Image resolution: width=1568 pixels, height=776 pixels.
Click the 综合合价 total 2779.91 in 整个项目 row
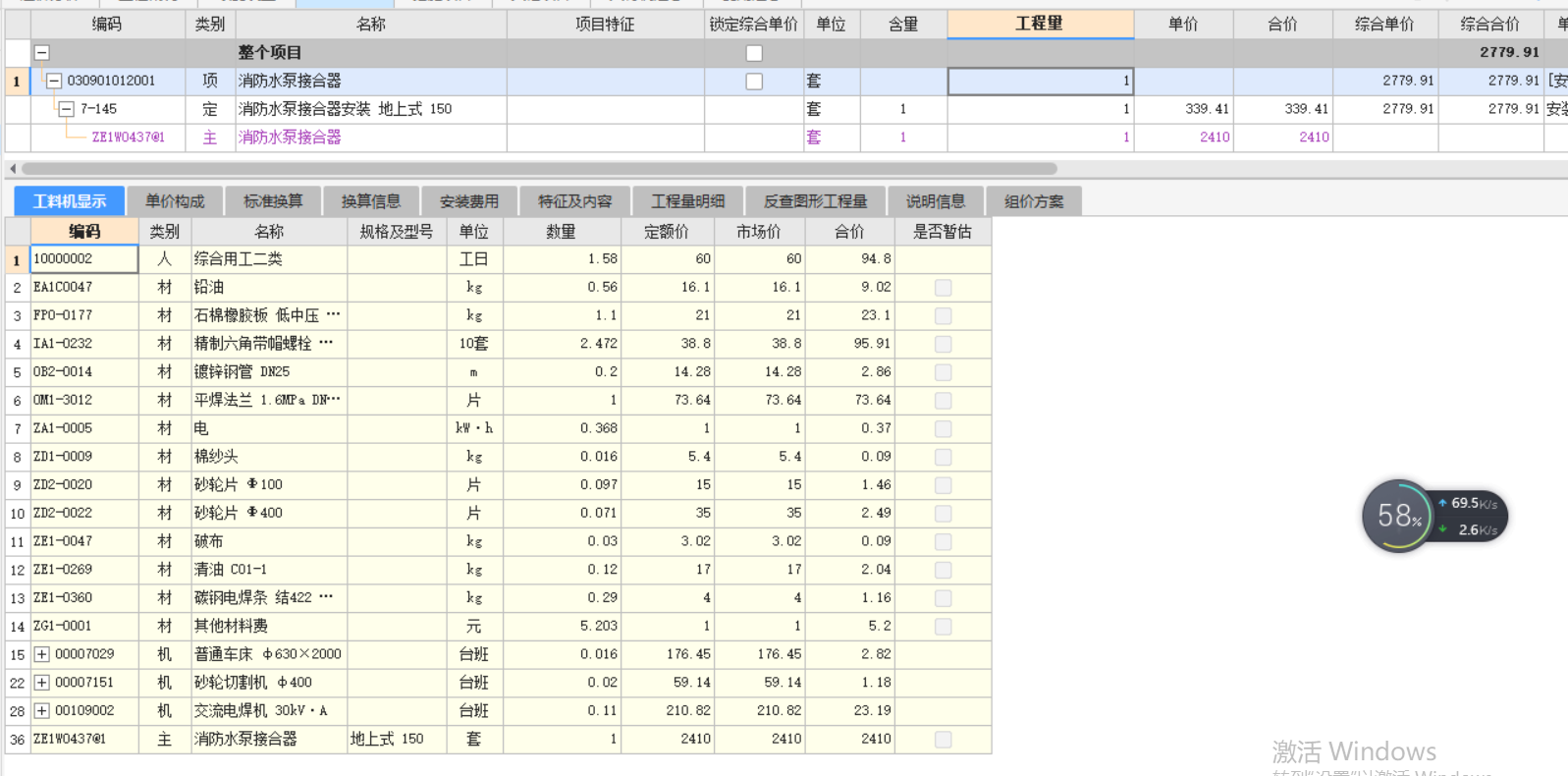click(1490, 52)
